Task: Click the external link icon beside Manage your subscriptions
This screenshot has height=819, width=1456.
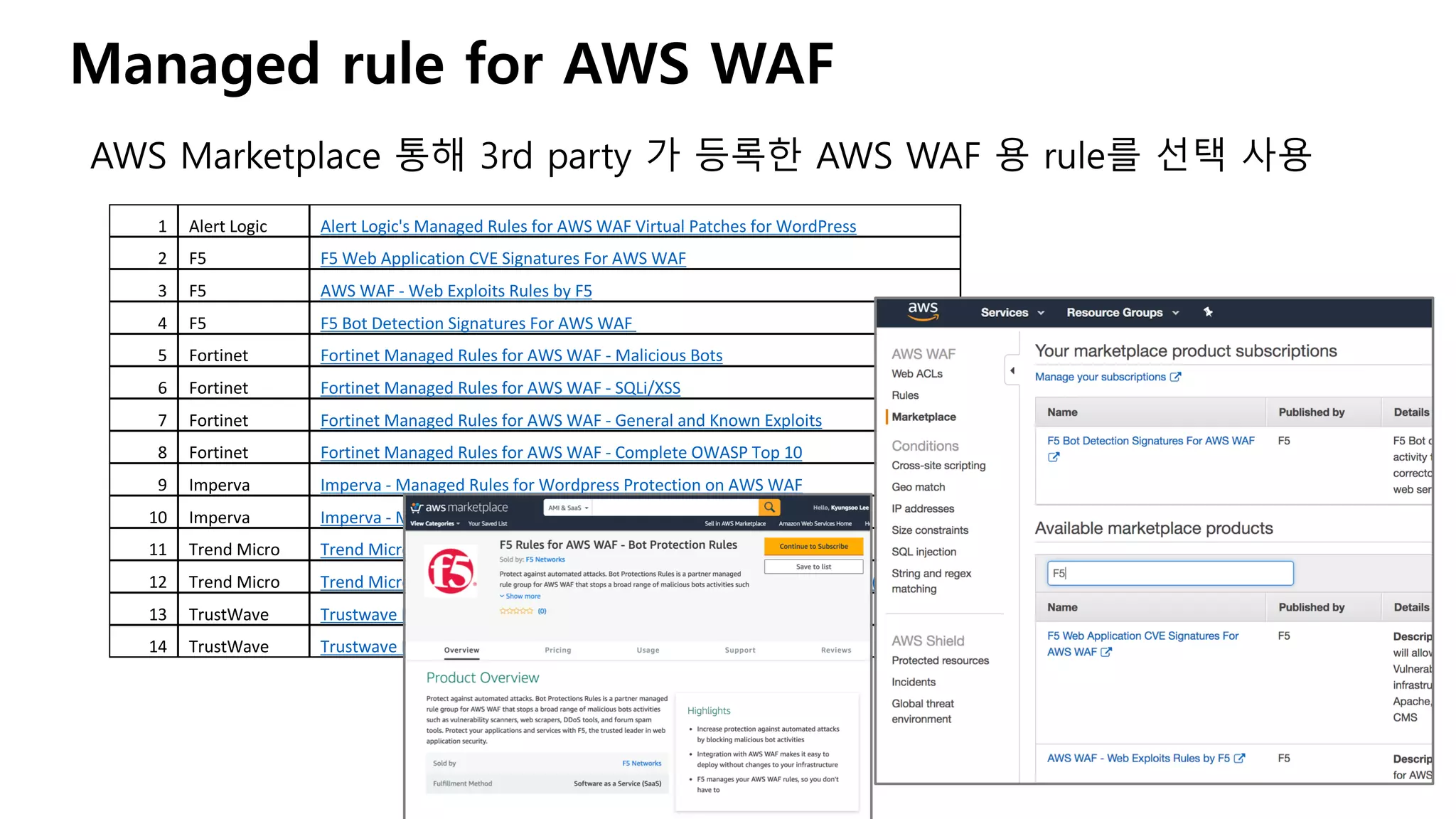Action: tap(1175, 377)
